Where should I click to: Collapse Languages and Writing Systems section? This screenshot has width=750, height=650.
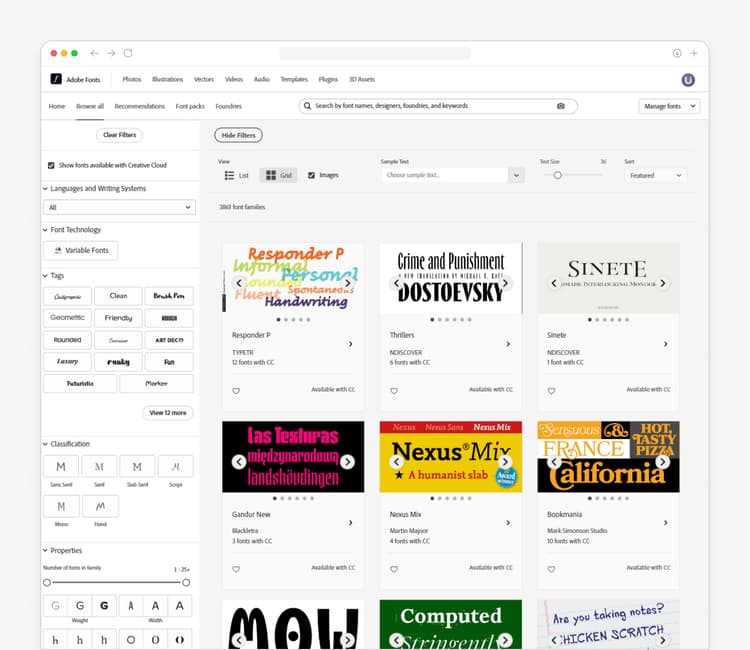(x=45, y=188)
